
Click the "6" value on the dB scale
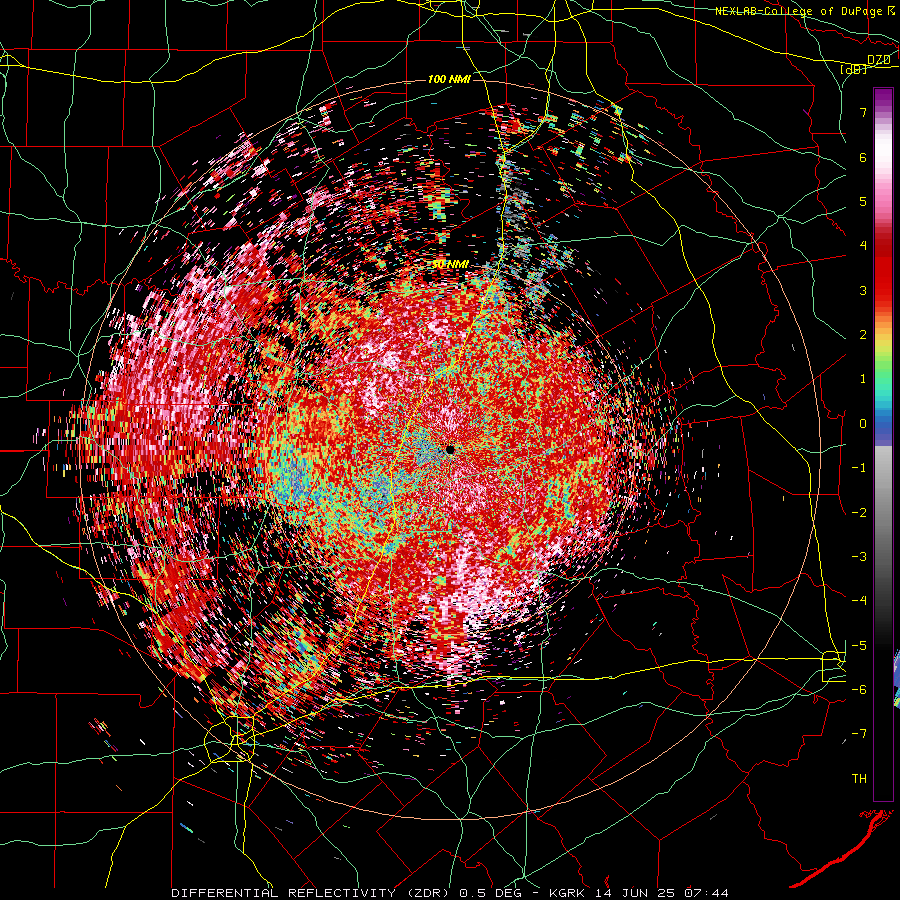point(863,157)
